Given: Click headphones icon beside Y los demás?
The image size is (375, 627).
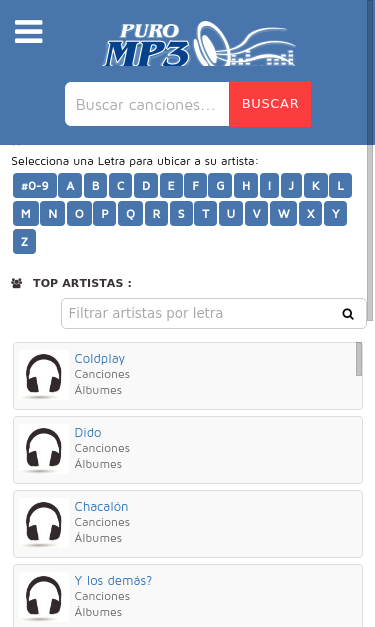Looking at the screenshot, I should coord(44,597).
